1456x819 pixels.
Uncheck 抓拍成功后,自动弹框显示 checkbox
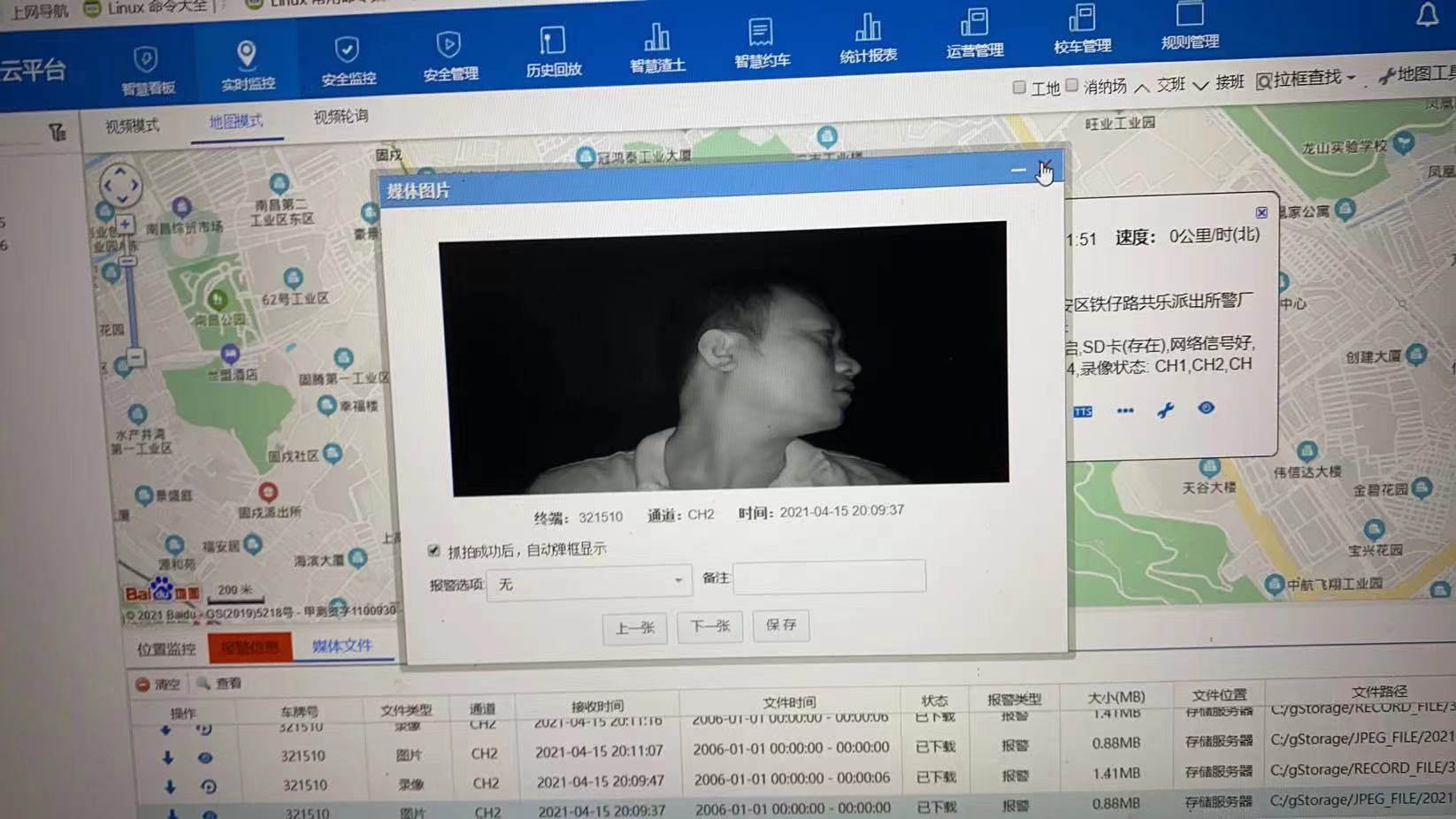(433, 550)
